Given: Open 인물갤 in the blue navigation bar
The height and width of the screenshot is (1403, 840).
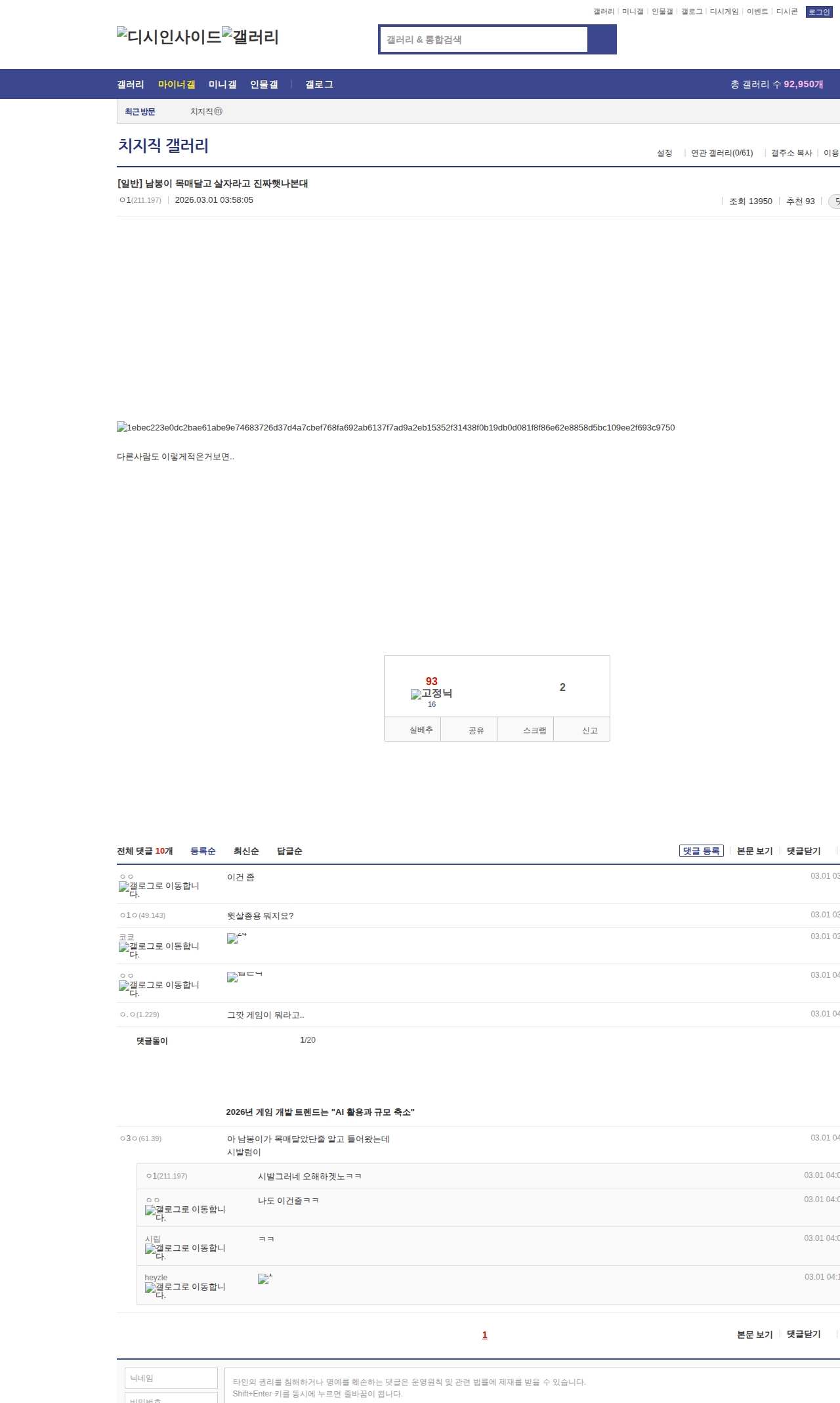Looking at the screenshot, I should pyautogui.click(x=264, y=84).
